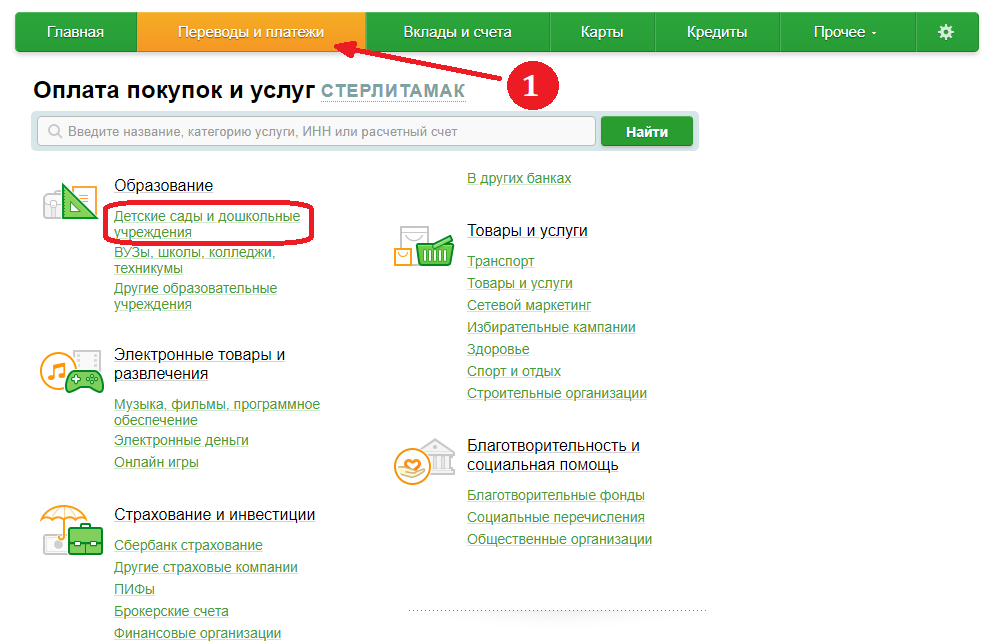Viewport: 997px width, 643px height.
Task: Select the Электронные деньги link
Action: coord(181,440)
